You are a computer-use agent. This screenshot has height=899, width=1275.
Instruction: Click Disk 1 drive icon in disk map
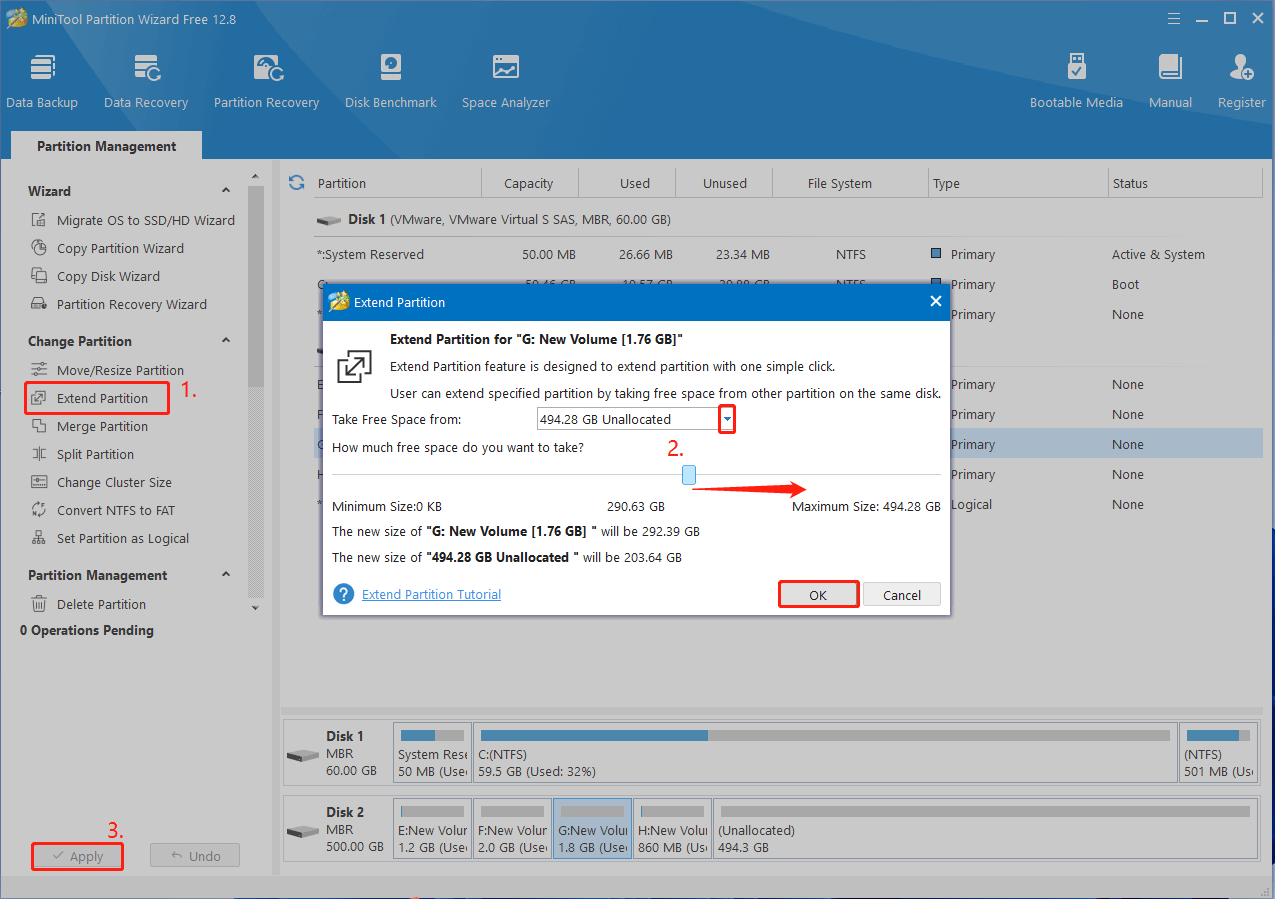tap(302, 756)
